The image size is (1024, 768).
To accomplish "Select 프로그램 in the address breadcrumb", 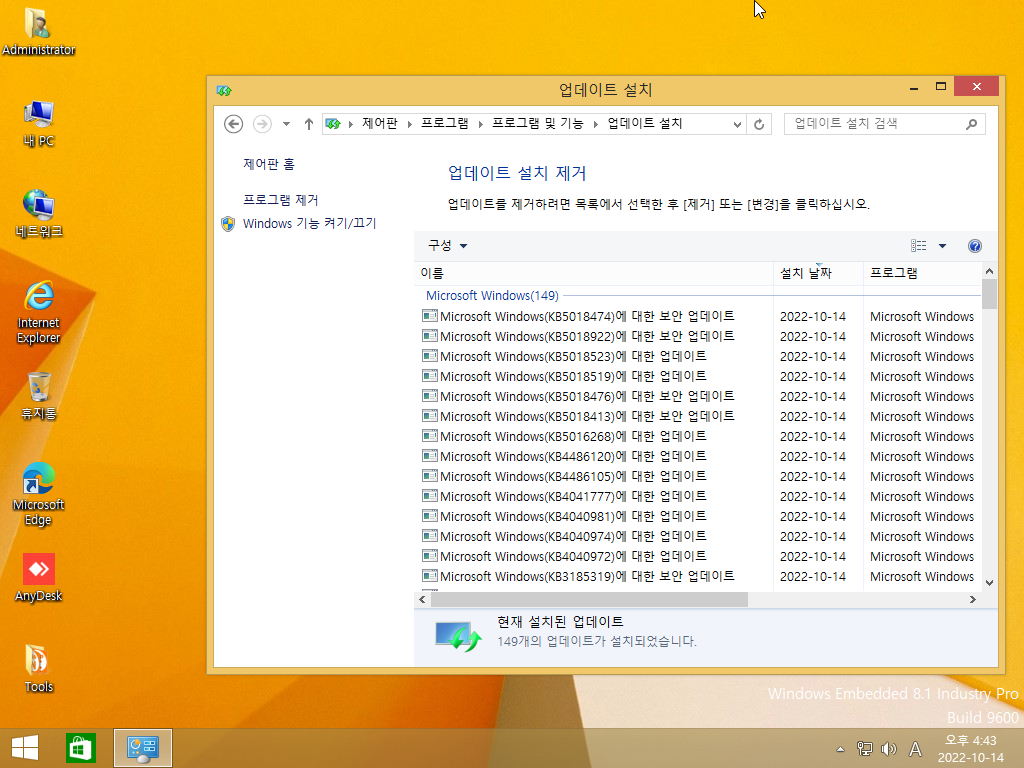I will 444,123.
